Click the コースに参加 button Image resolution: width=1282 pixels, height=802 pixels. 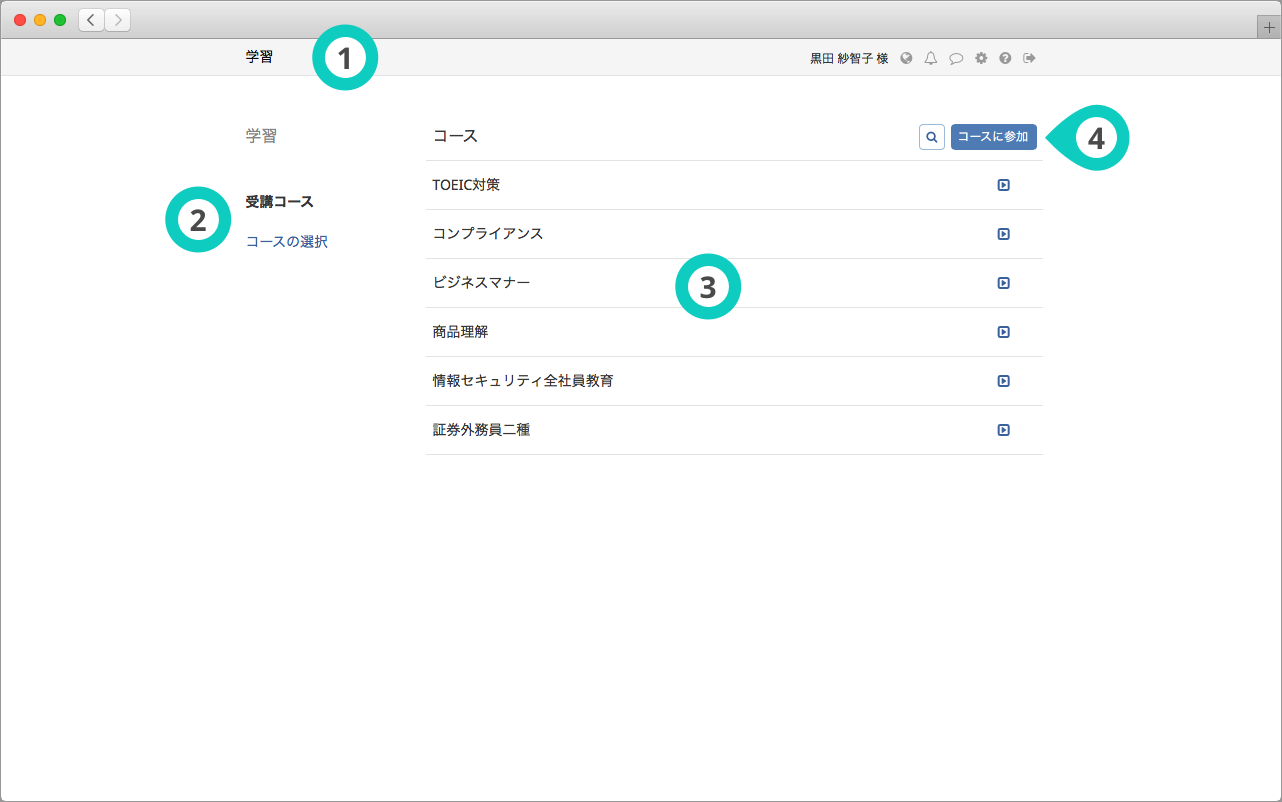[x=993, y=137]
